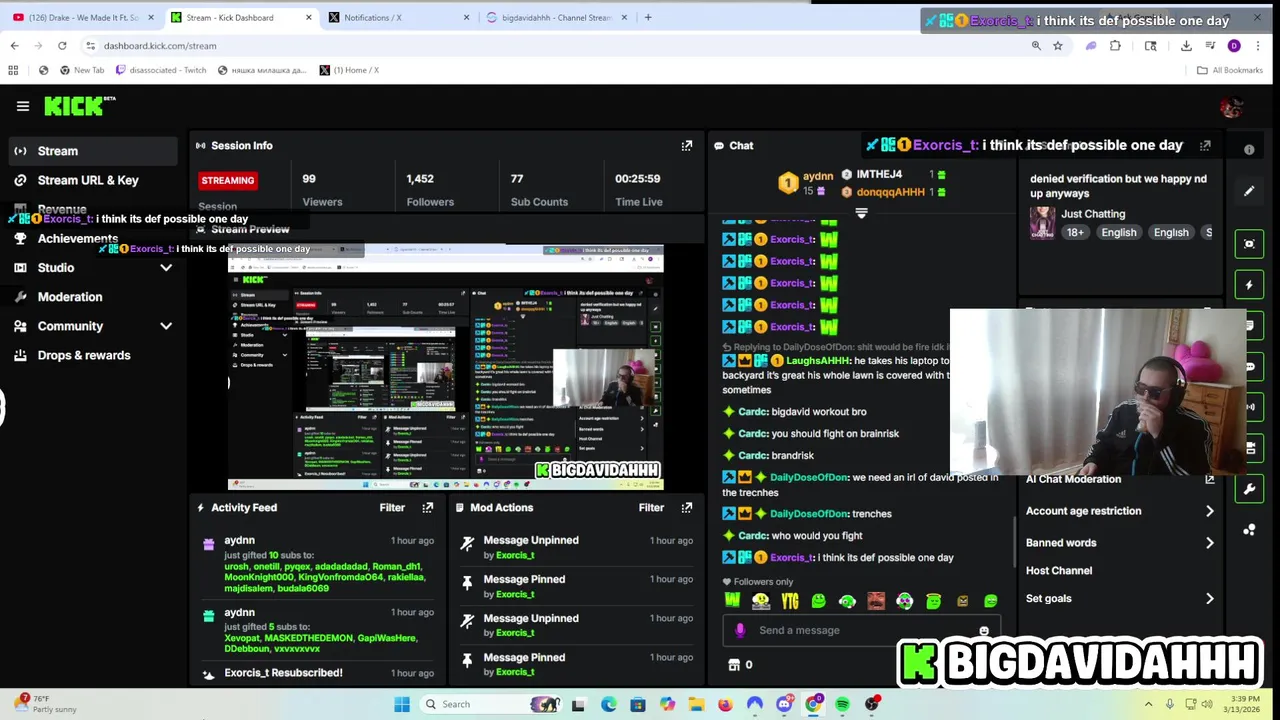Pop out the Session Info panel
The height and width of the screenshot is (720, 1280).
(687, 146)
